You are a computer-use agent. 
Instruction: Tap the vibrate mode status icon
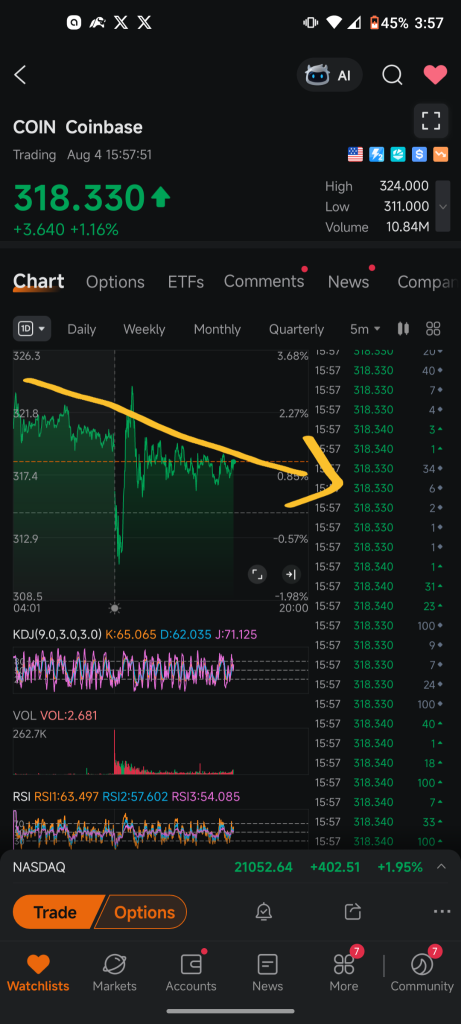pos(310,23)
